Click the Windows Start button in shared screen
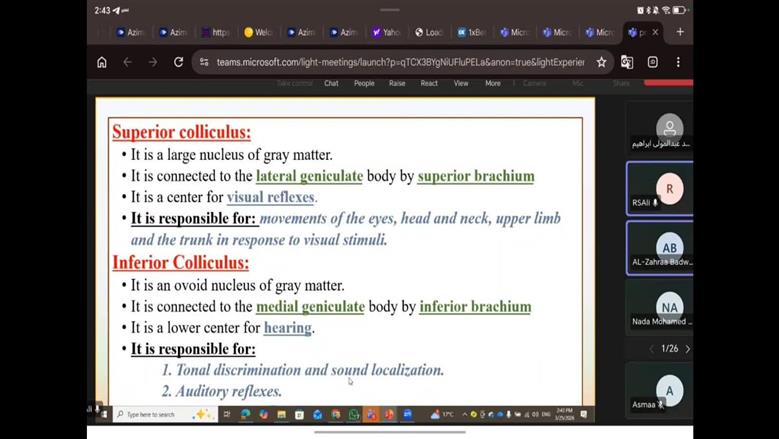 tap(104, 414)
